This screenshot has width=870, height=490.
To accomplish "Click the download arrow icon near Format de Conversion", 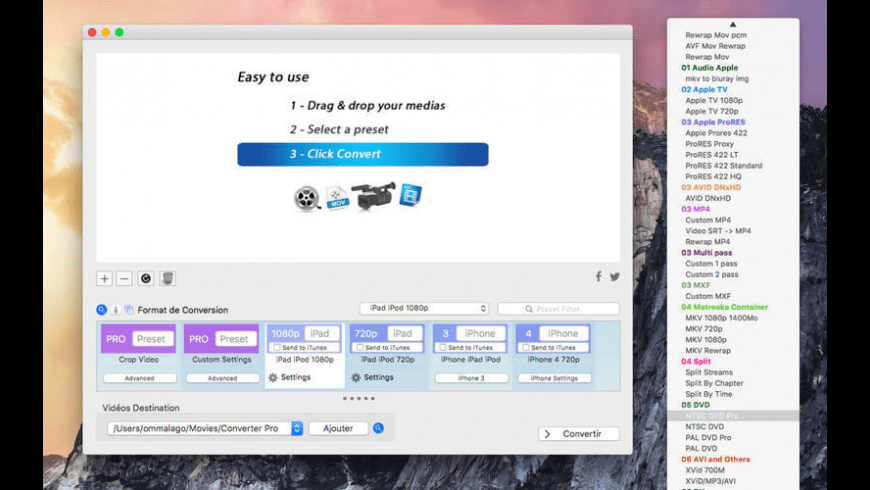I will pyautogui.click(x=115, y=310).
